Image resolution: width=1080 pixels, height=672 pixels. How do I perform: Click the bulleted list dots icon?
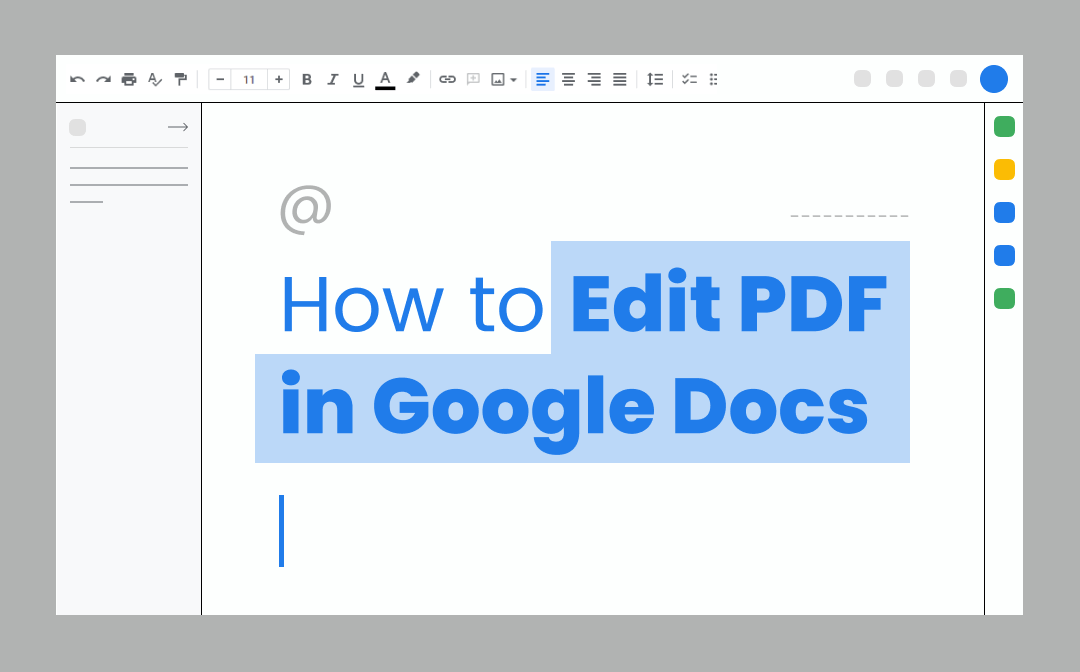714,80
